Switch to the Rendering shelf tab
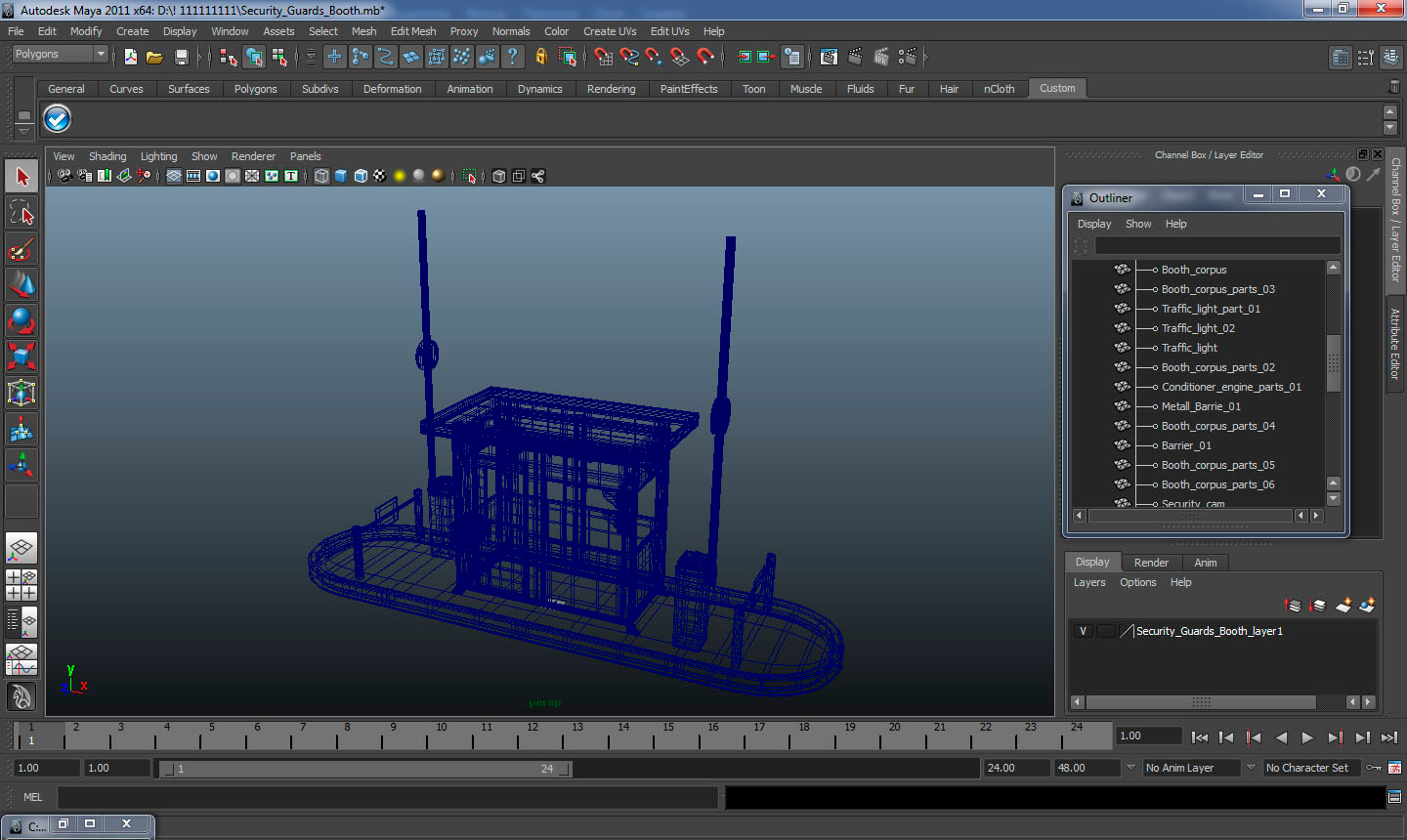The height and width of the screenshot is (840, 1407). 611,89
